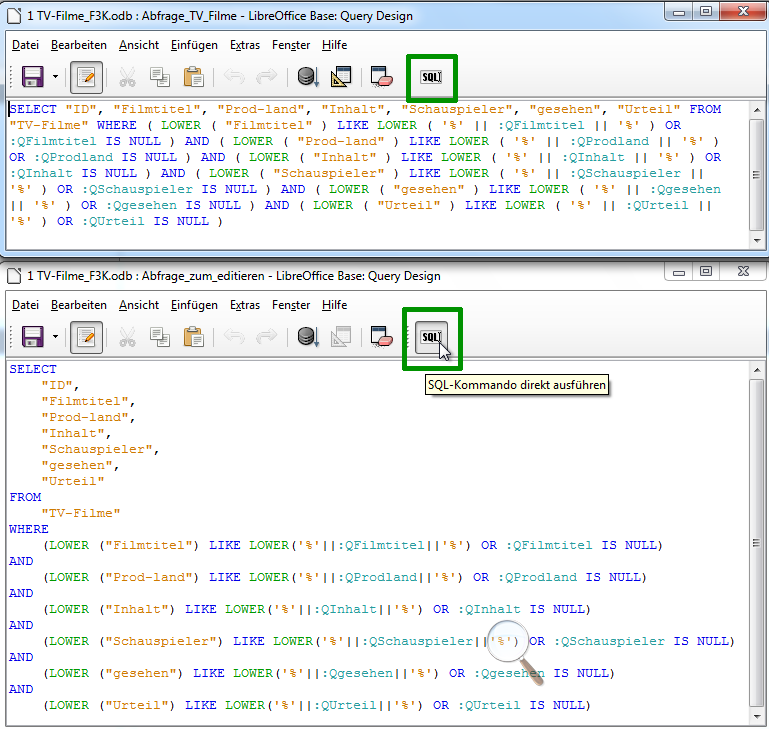Viewport: 769px width, 729px height.
Task: Open Datei menu in Abfrage_zum_editieren window
Action: (x=26, y=305)
